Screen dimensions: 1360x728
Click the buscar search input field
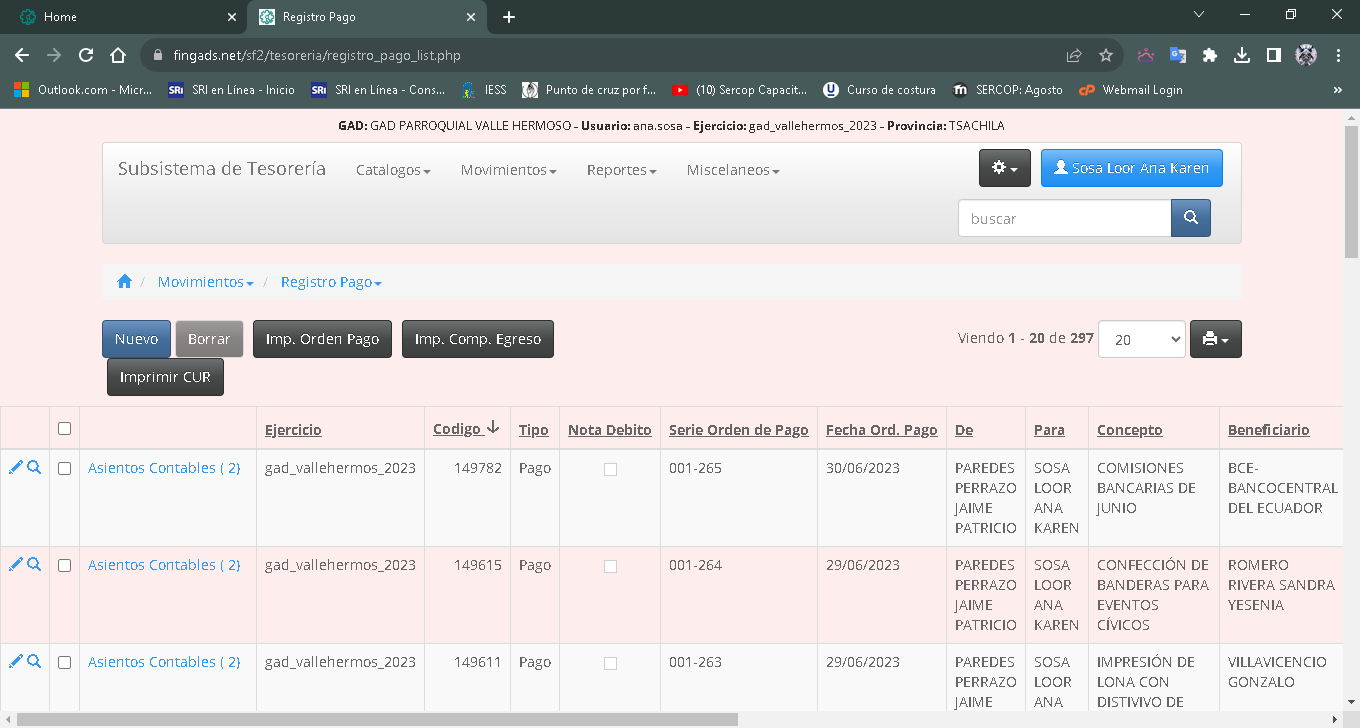1064,218
